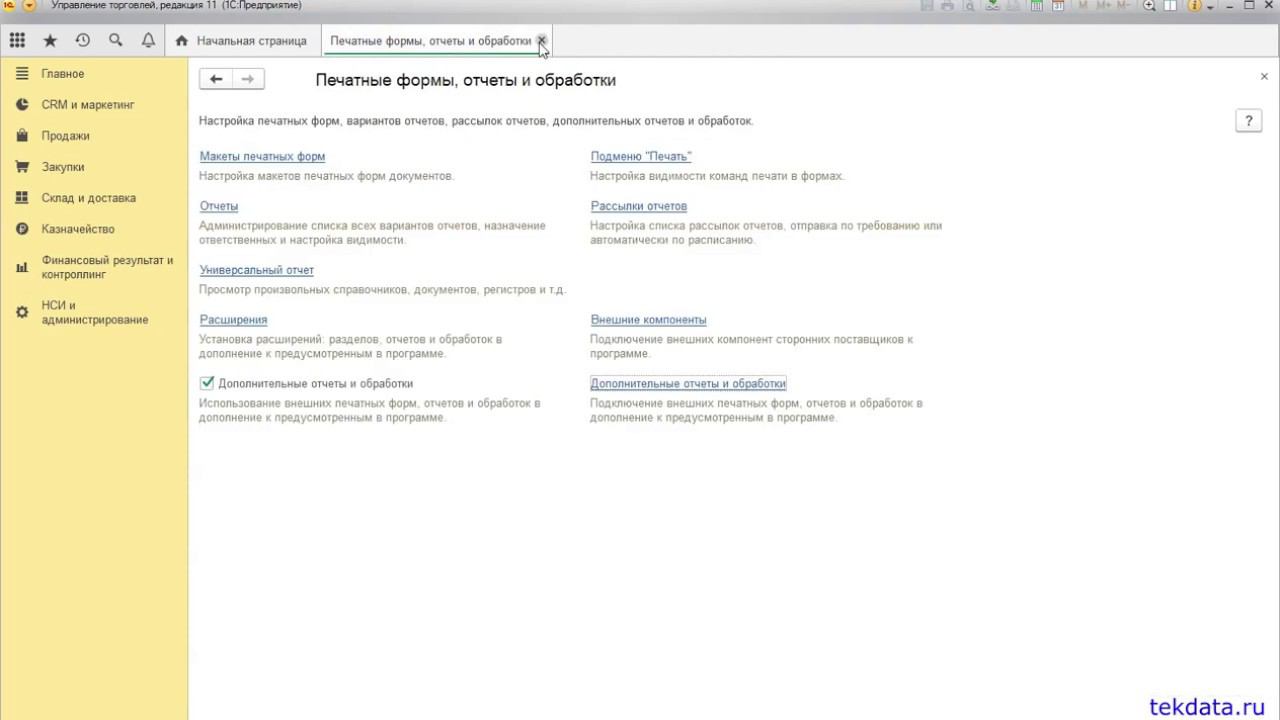Click the calendar icon in title bar
1280x720 pixels.
click(1058, 6)
